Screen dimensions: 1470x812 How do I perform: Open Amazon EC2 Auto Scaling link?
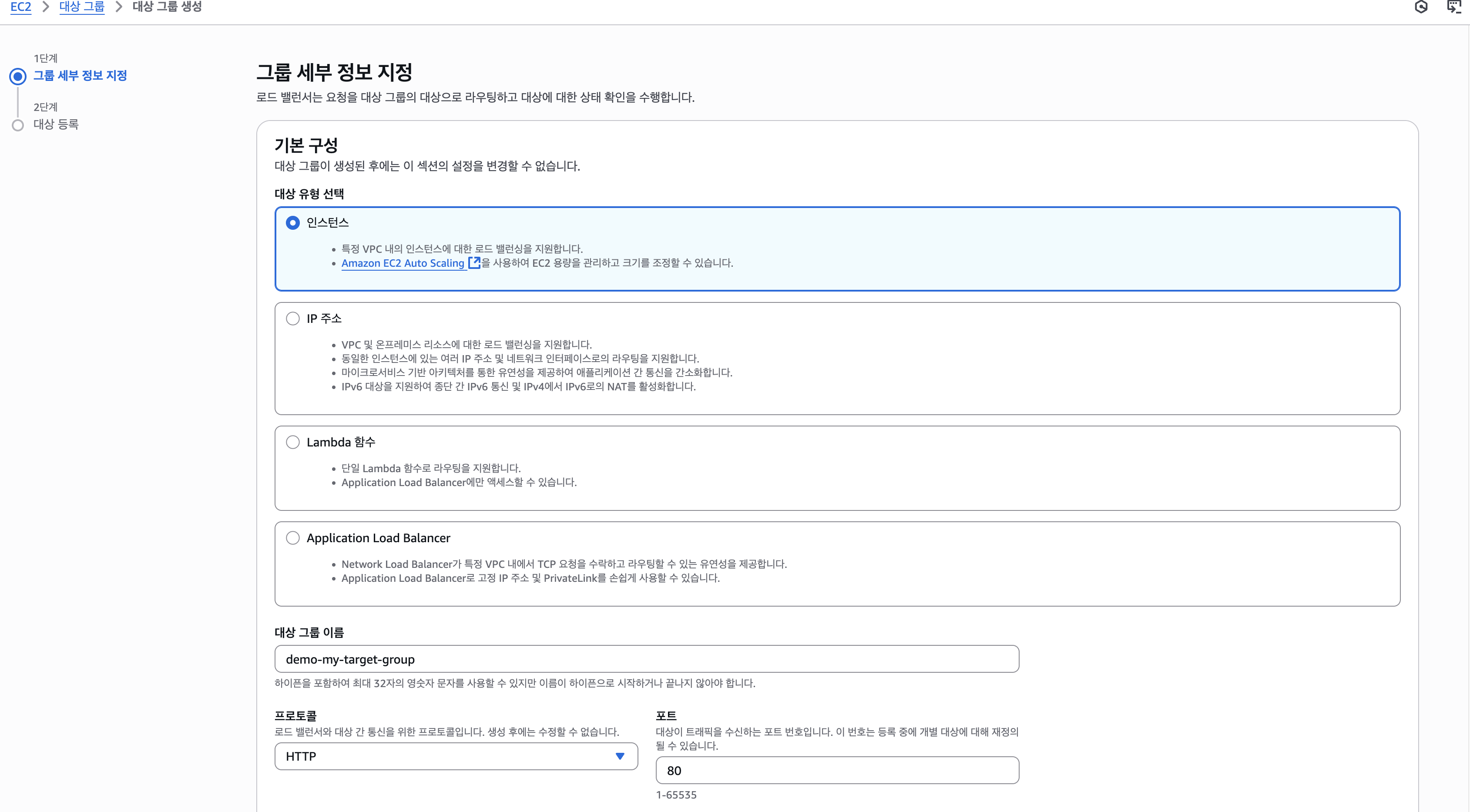(x=402, y=263)
